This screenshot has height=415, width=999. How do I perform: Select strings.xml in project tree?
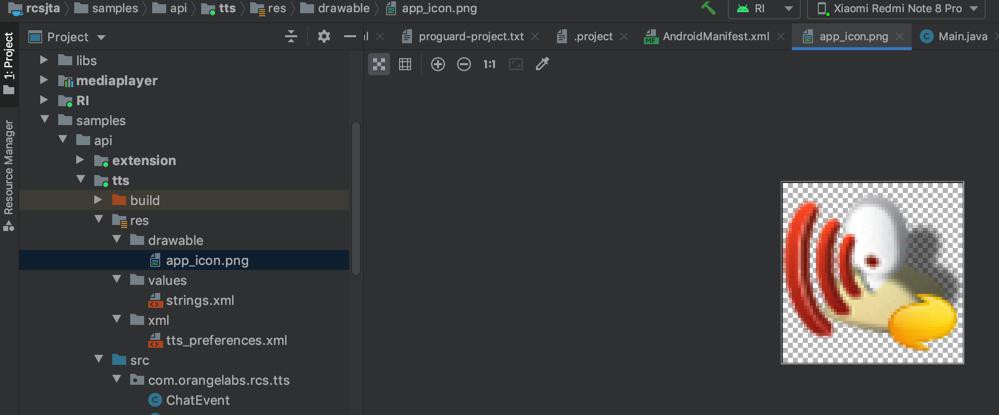coord(184,300)
